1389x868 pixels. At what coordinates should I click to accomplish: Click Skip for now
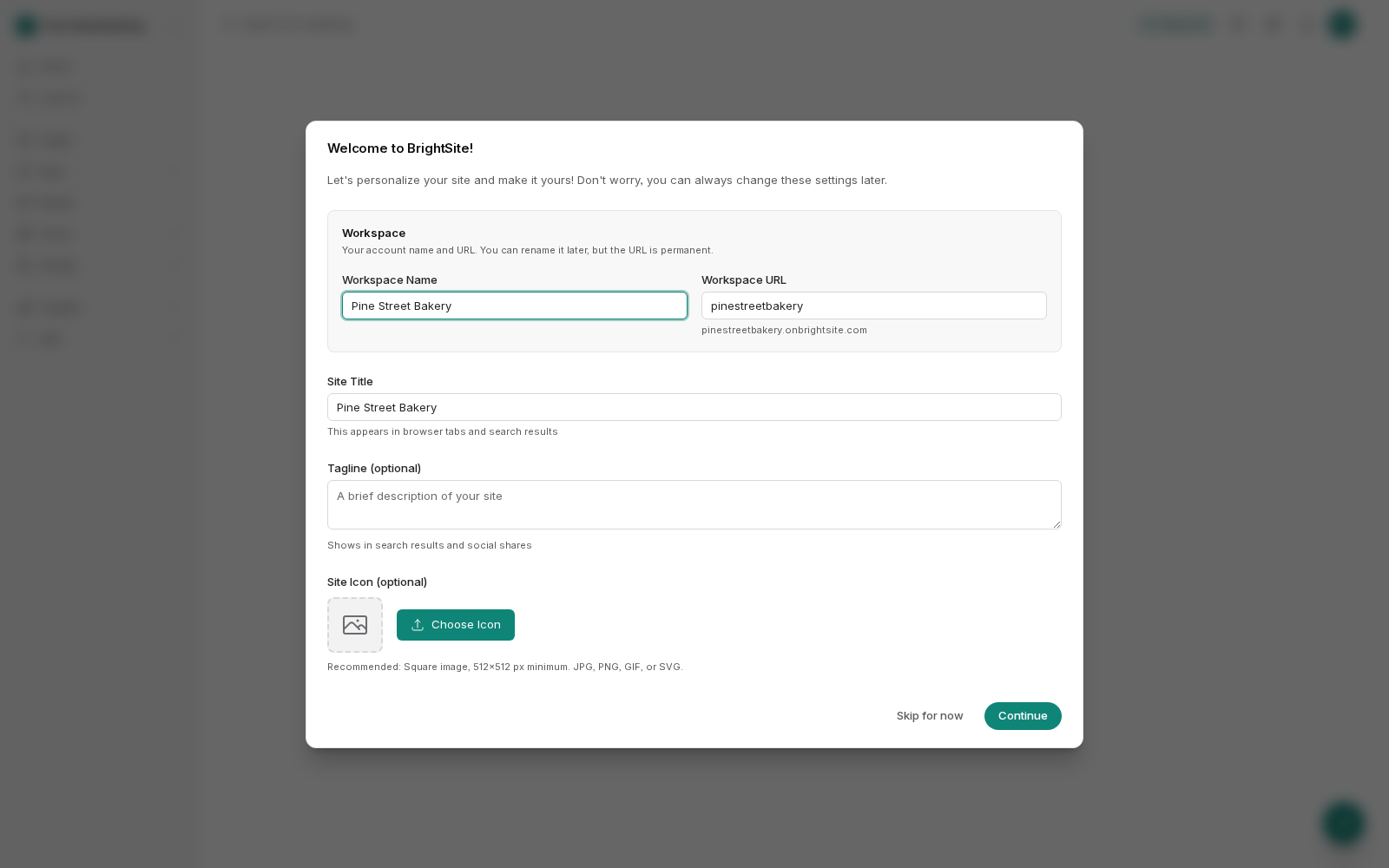pos(930,716)
